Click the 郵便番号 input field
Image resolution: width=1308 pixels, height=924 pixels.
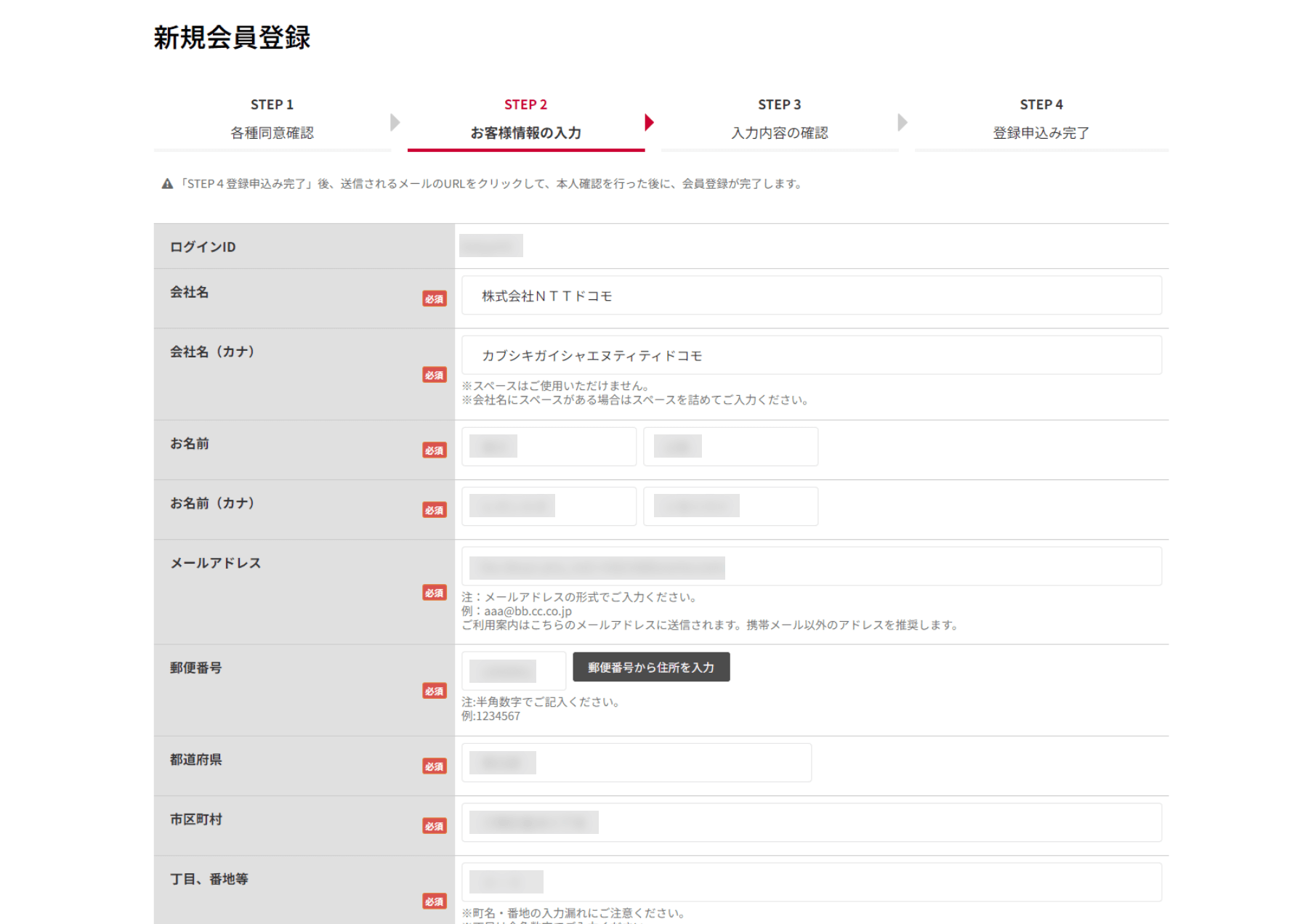(514, 670)
